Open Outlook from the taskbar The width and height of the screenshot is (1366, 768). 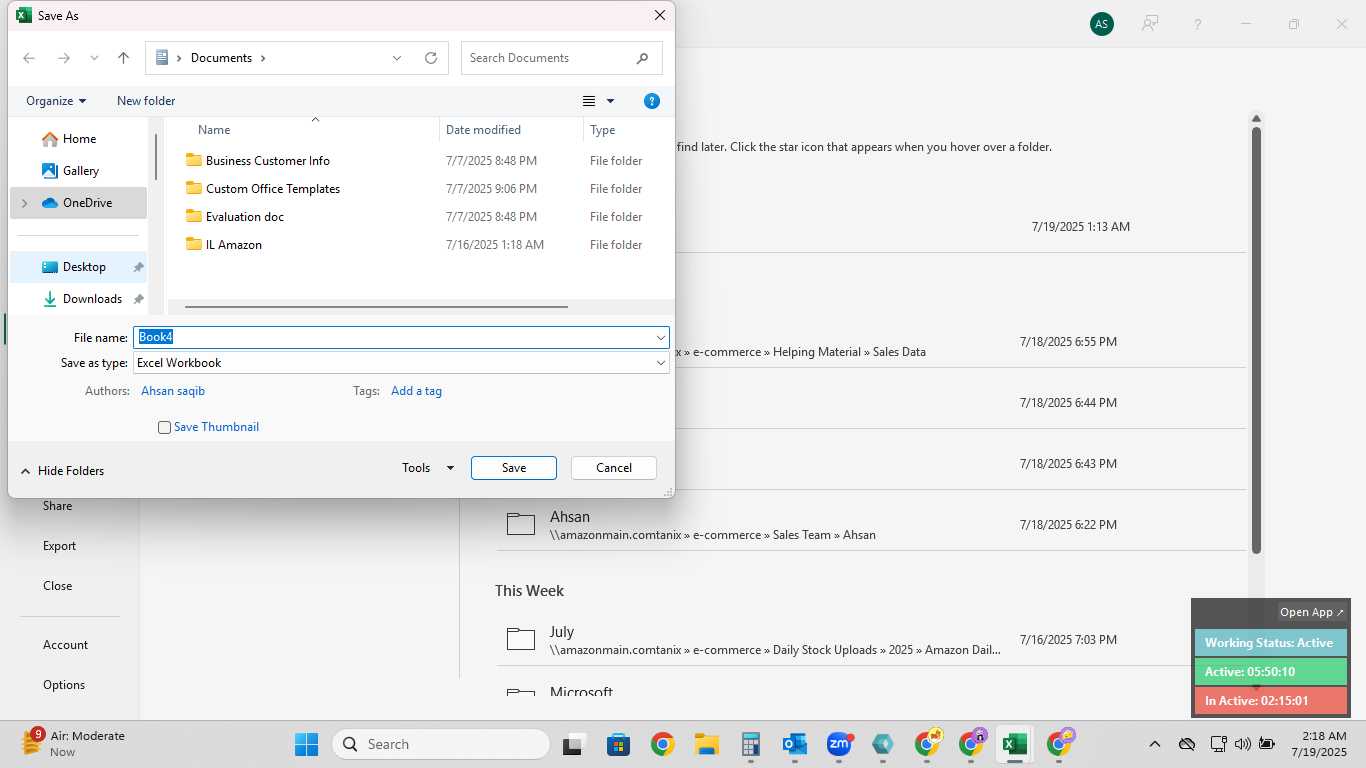(795, 744)
